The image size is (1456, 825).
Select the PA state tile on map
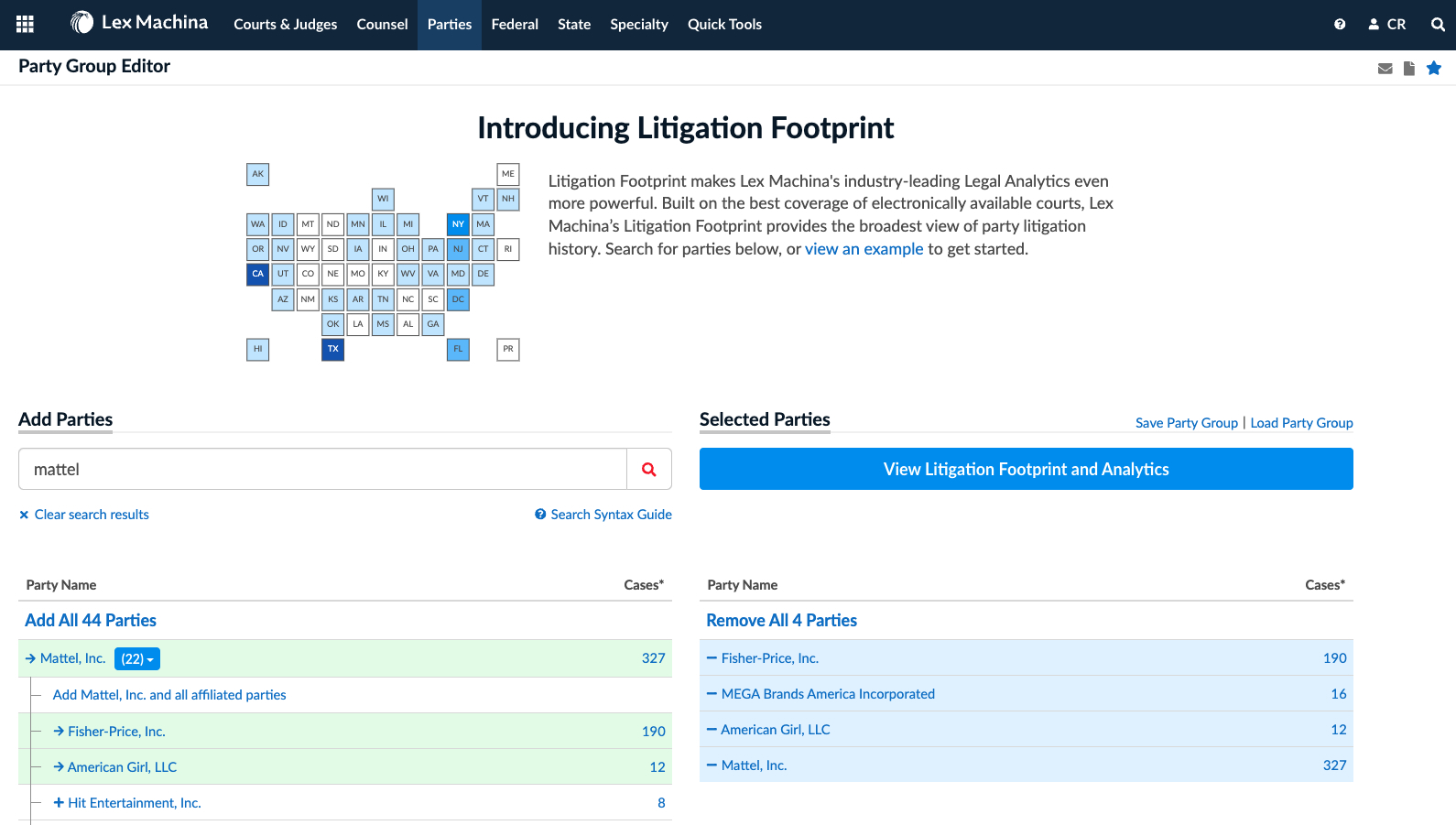(x=433, y=249)
